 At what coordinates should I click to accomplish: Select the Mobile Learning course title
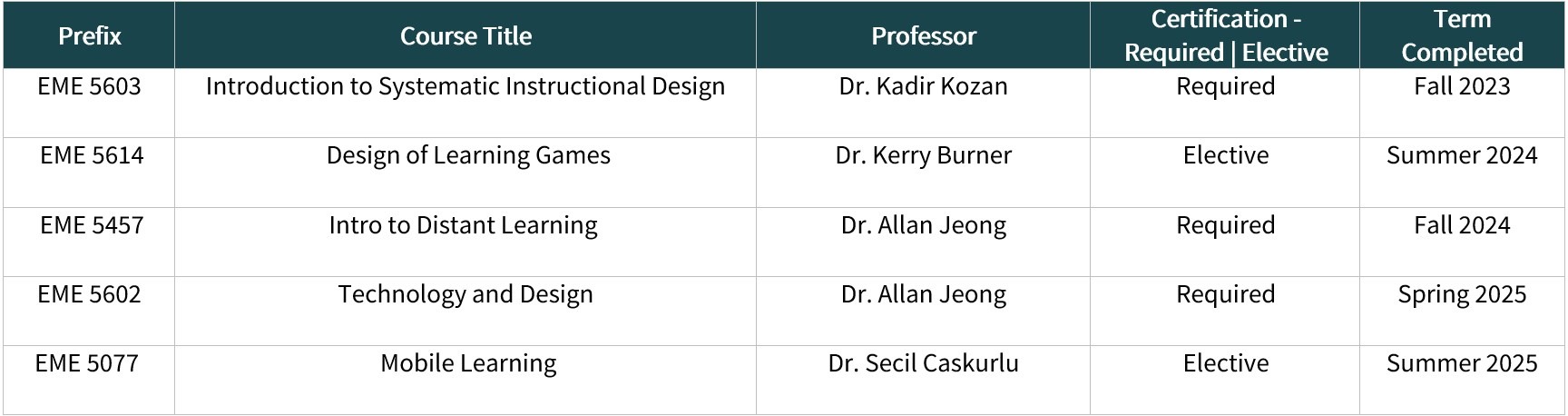468,363
